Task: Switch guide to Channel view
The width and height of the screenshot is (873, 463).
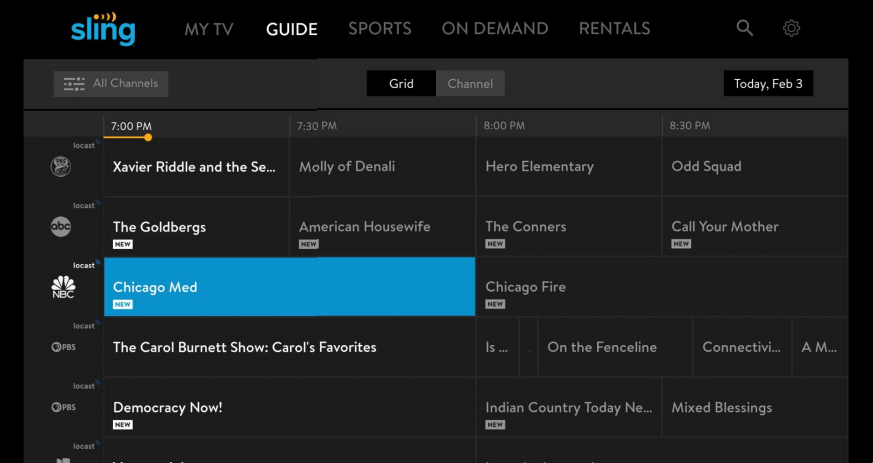Action: (470, 83)
